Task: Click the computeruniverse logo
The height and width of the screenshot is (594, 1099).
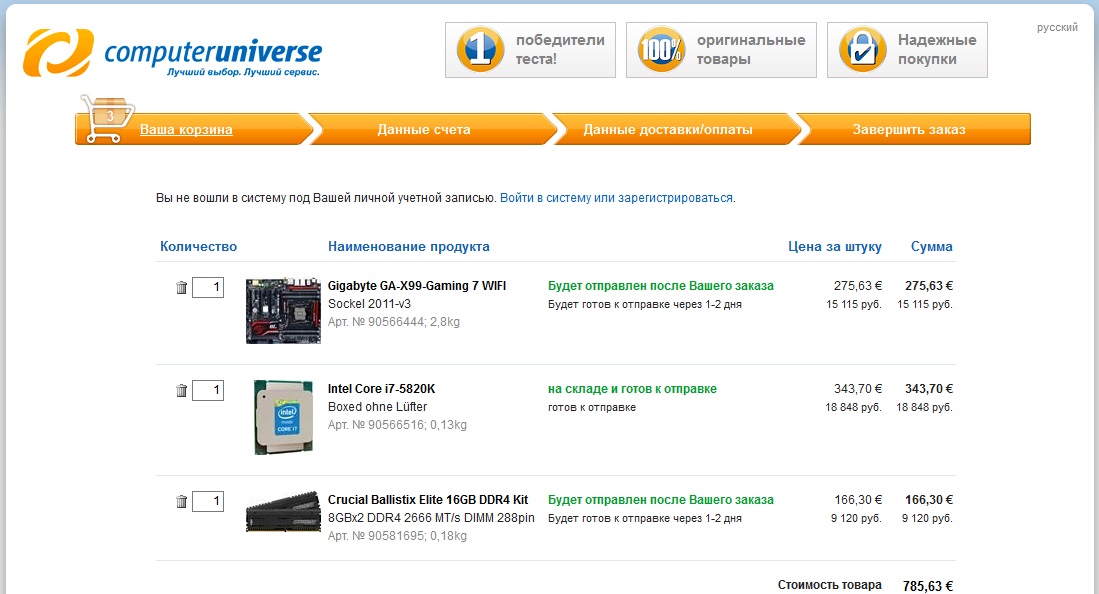Action: point(172,53)
